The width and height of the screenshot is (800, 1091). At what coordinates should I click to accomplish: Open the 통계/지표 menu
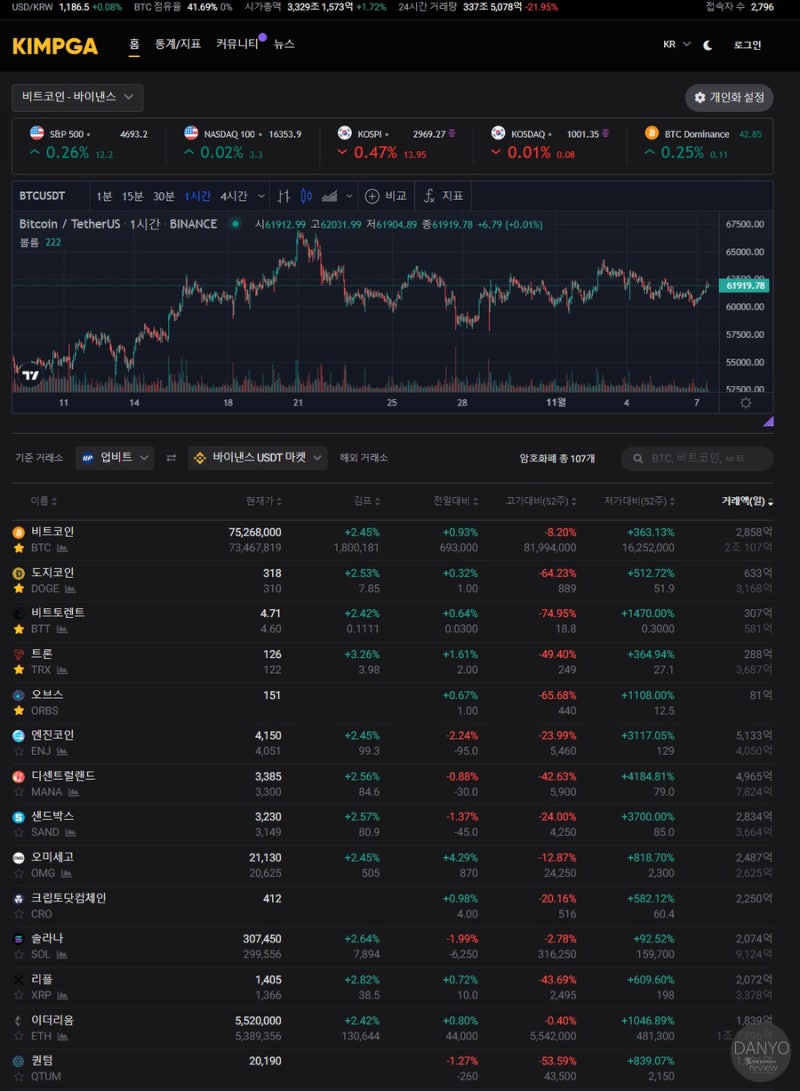177,44
